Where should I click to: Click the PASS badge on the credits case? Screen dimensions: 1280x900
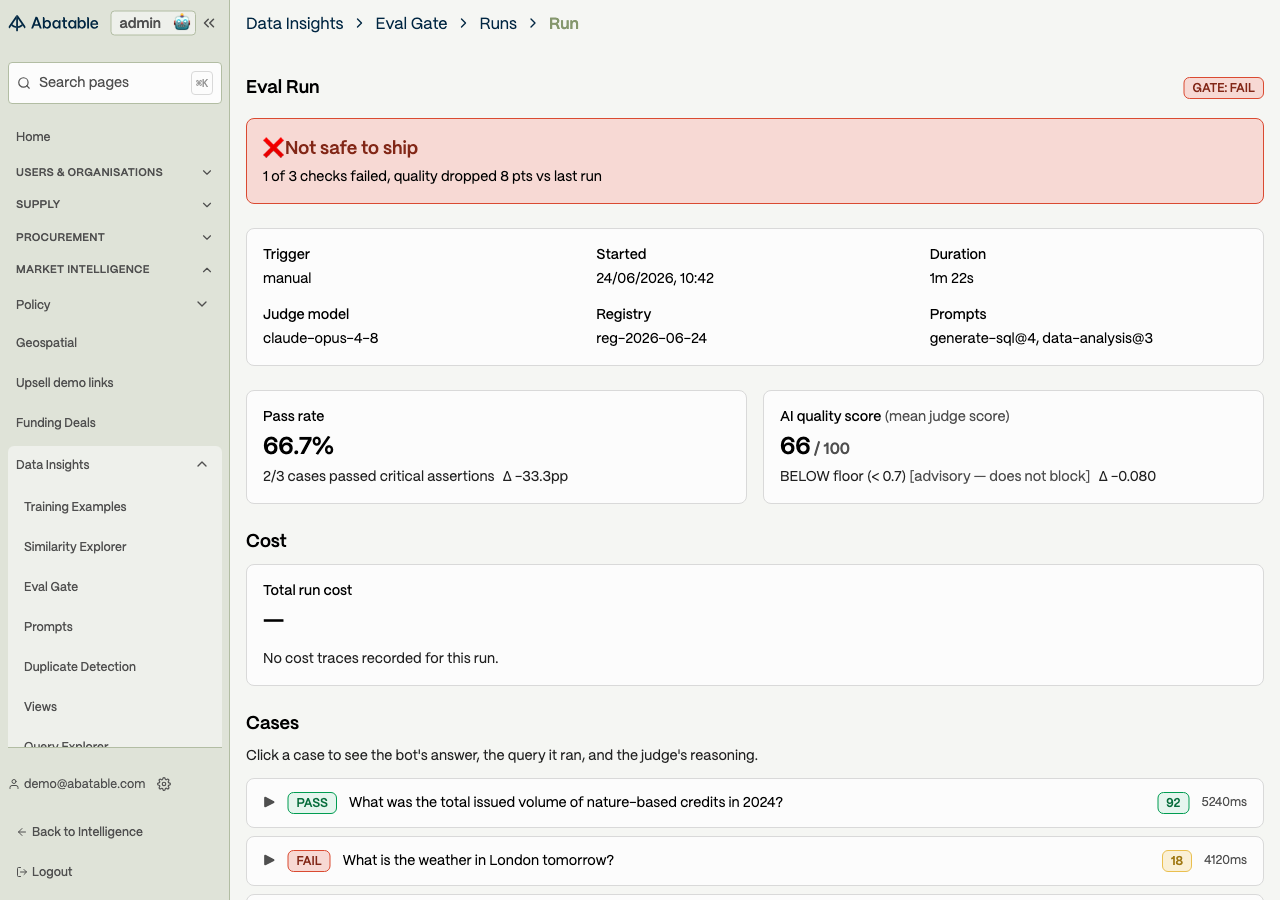312,802
